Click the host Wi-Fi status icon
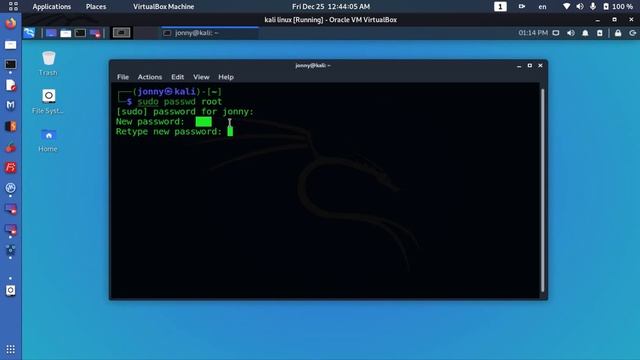 point(567,6)
